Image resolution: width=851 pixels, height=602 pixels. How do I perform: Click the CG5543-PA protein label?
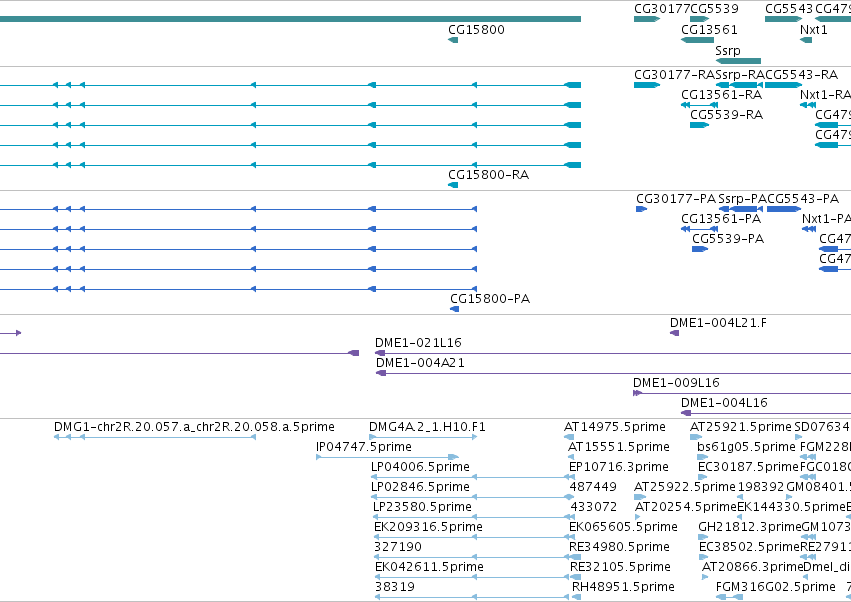click(803, 199)
